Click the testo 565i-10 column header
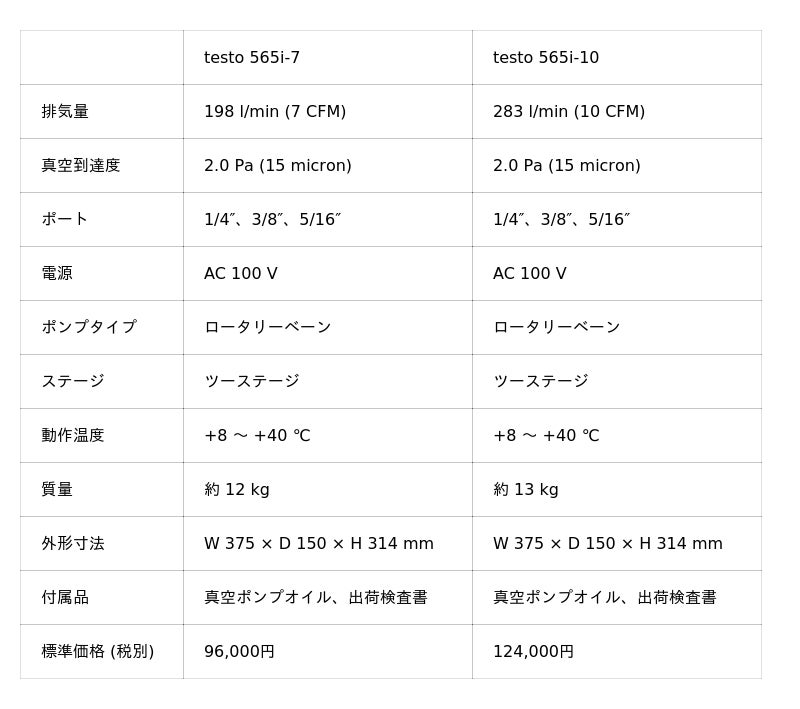 546,58
